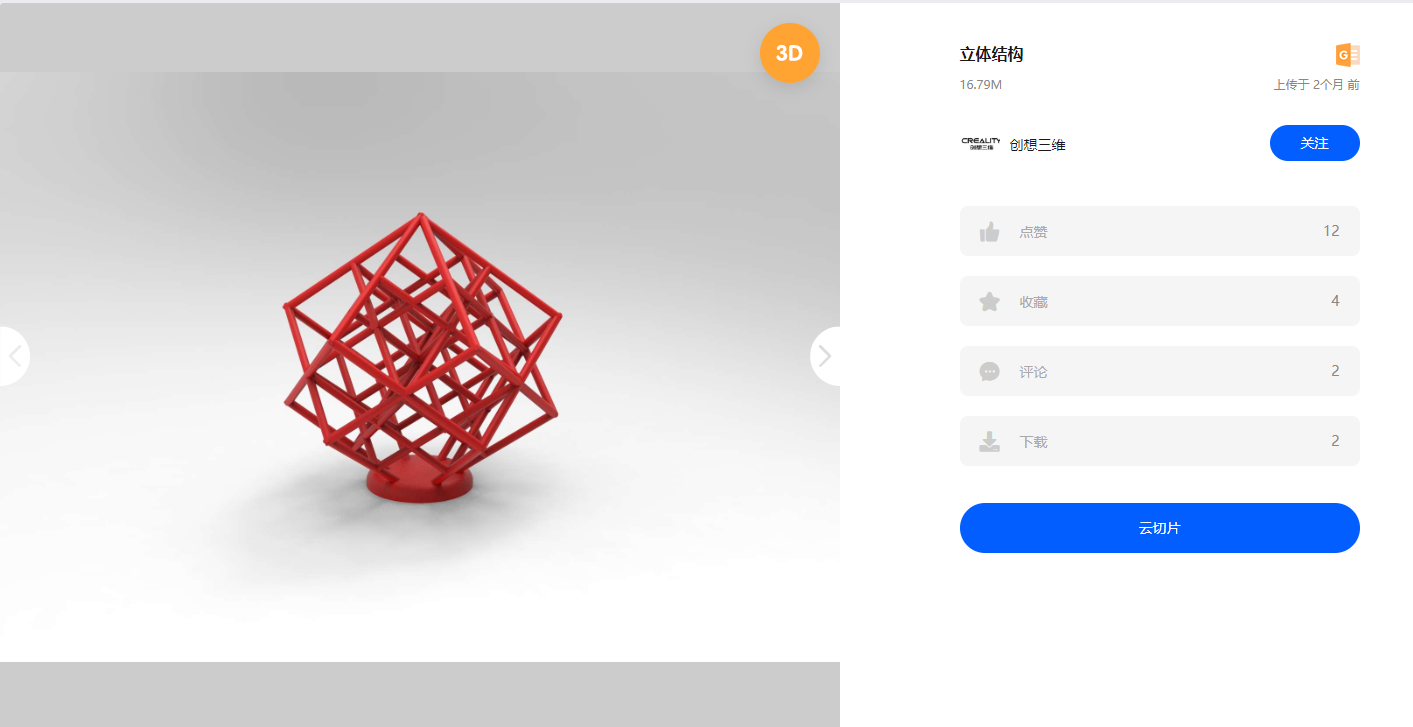Viewport: 1413px width, 727px height.
Task: Click the orange 3D view badge
Action: 790,53
